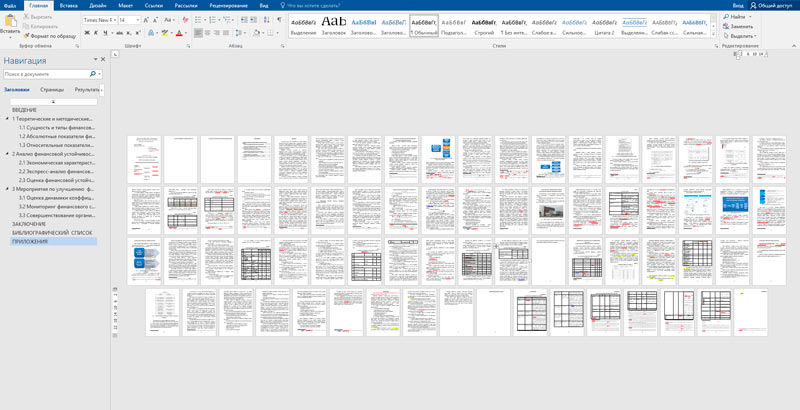Jump to ЗАКЛЮЧЕНИЕ heading in navigation

click(x=29, y=224)
